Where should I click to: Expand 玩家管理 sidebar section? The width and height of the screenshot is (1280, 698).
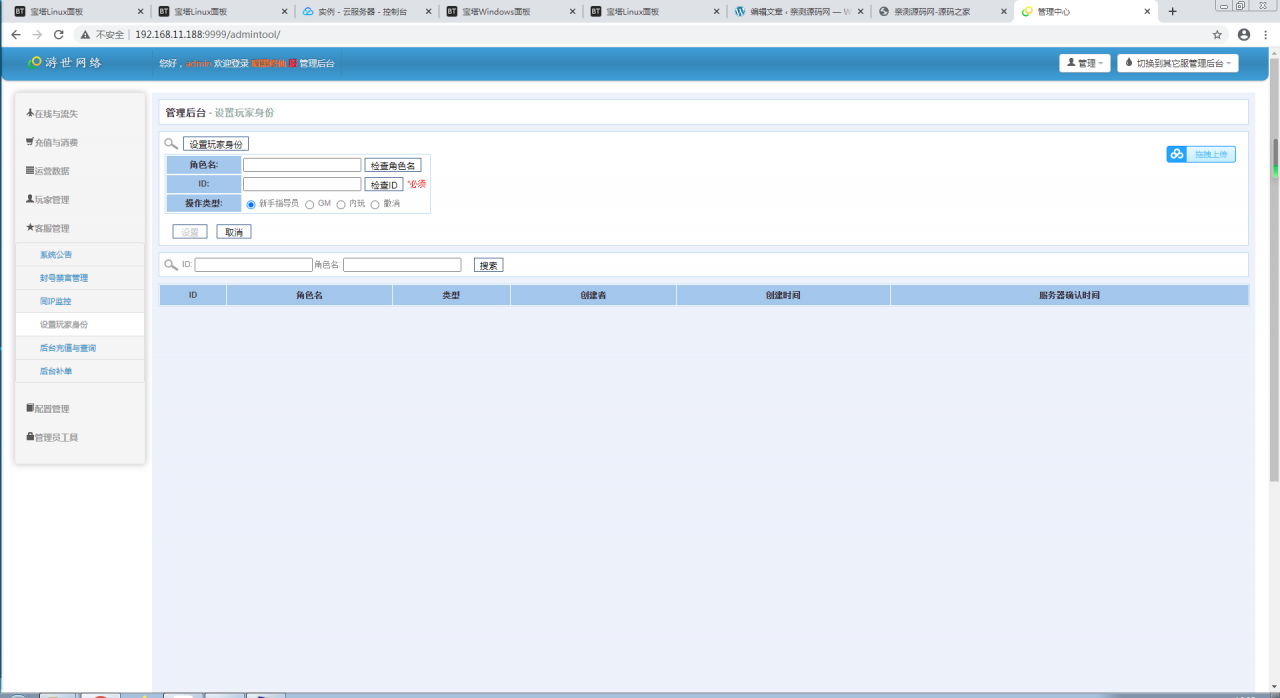pyautogui.click(x=48, y=200)
